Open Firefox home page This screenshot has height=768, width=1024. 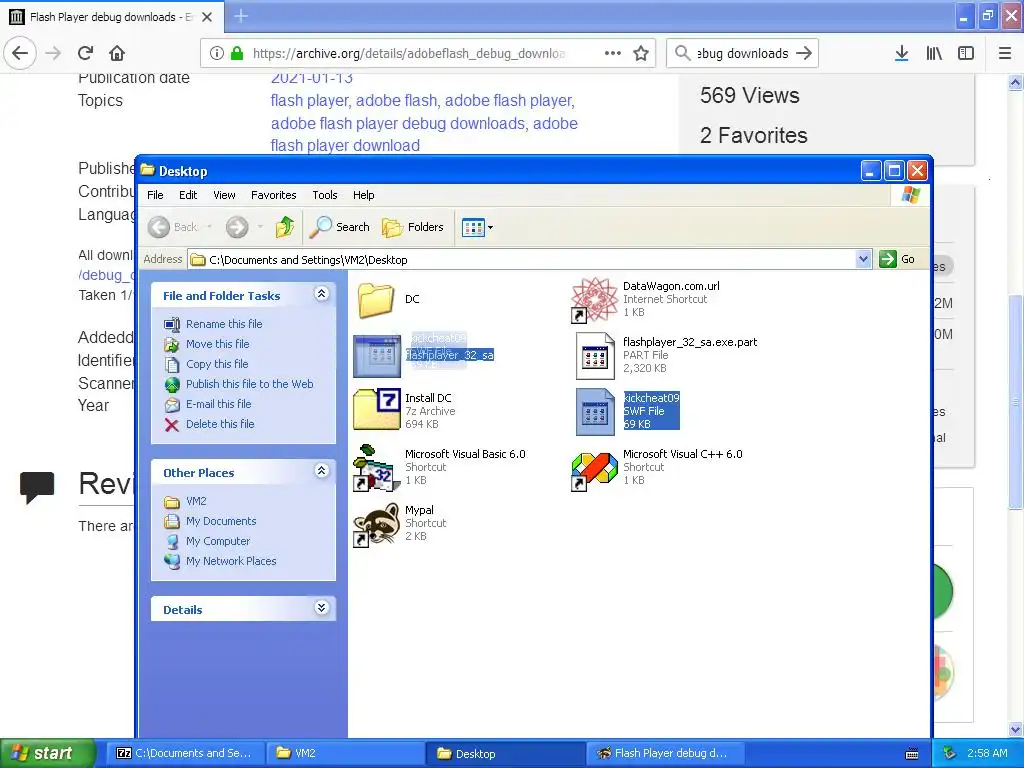point(117,53)
